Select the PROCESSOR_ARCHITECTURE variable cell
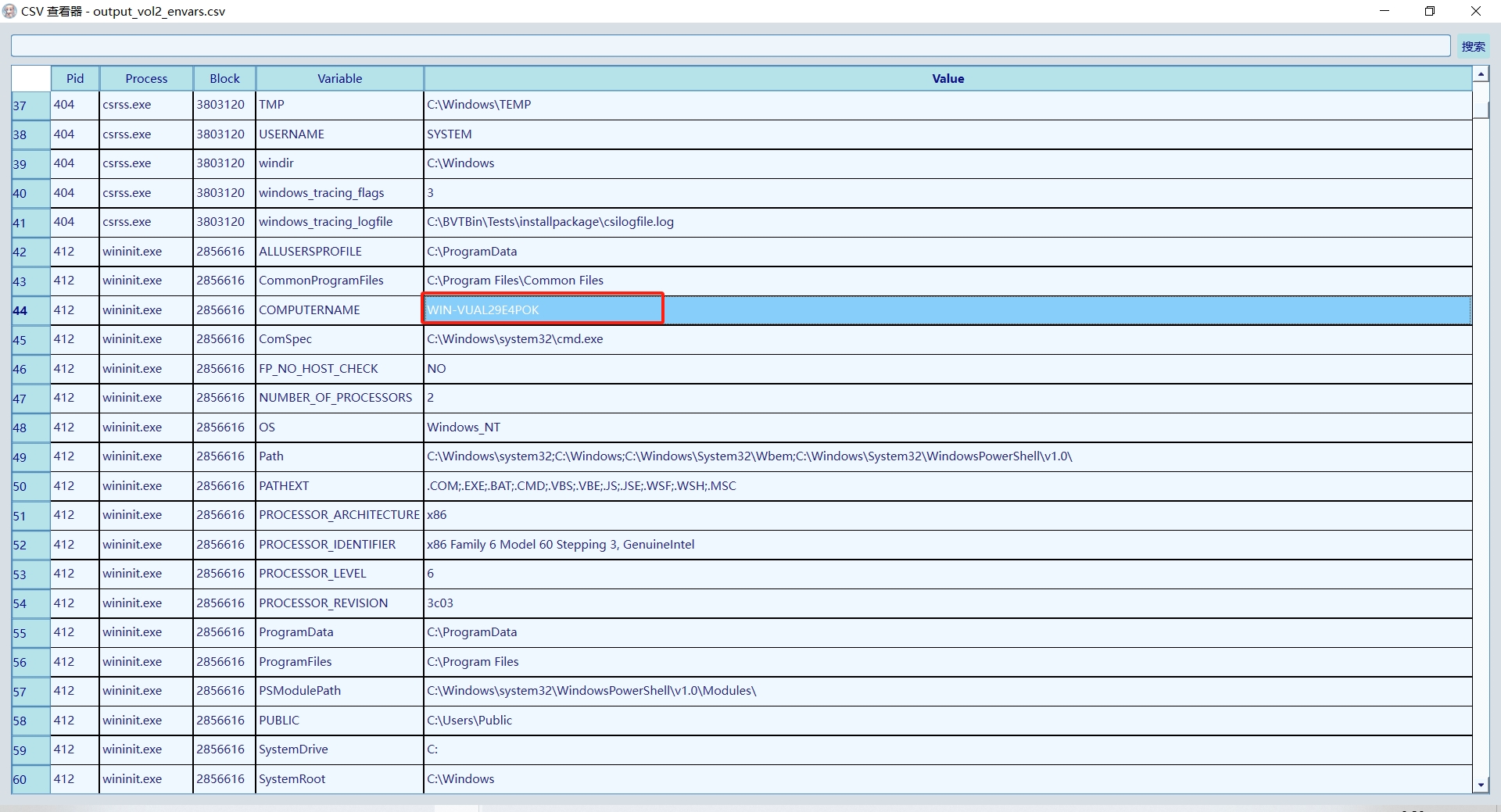This screenshot has height=812, width=1501. click(339, 515)
